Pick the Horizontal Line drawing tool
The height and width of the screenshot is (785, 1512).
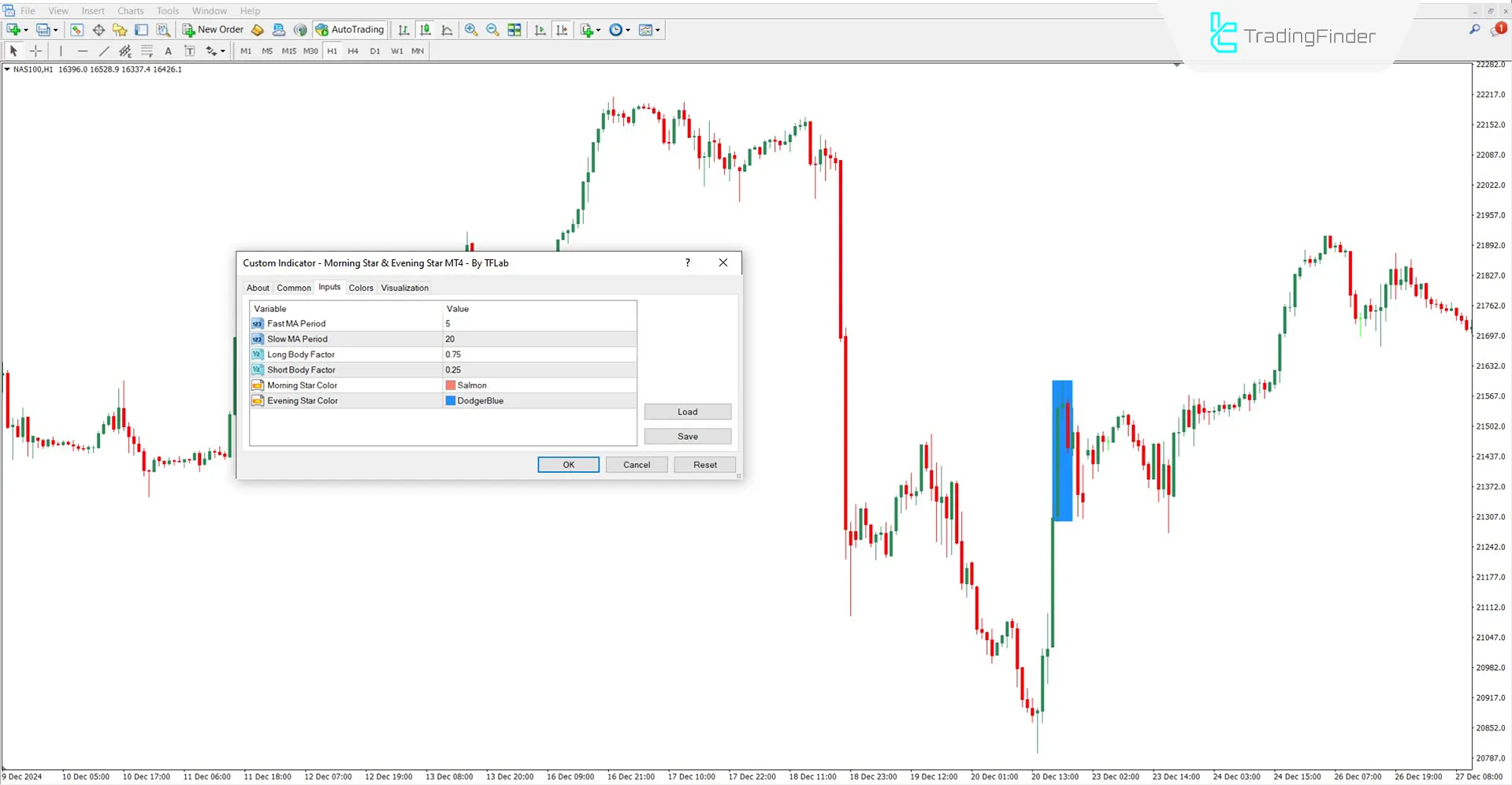[x=82, y=51]
